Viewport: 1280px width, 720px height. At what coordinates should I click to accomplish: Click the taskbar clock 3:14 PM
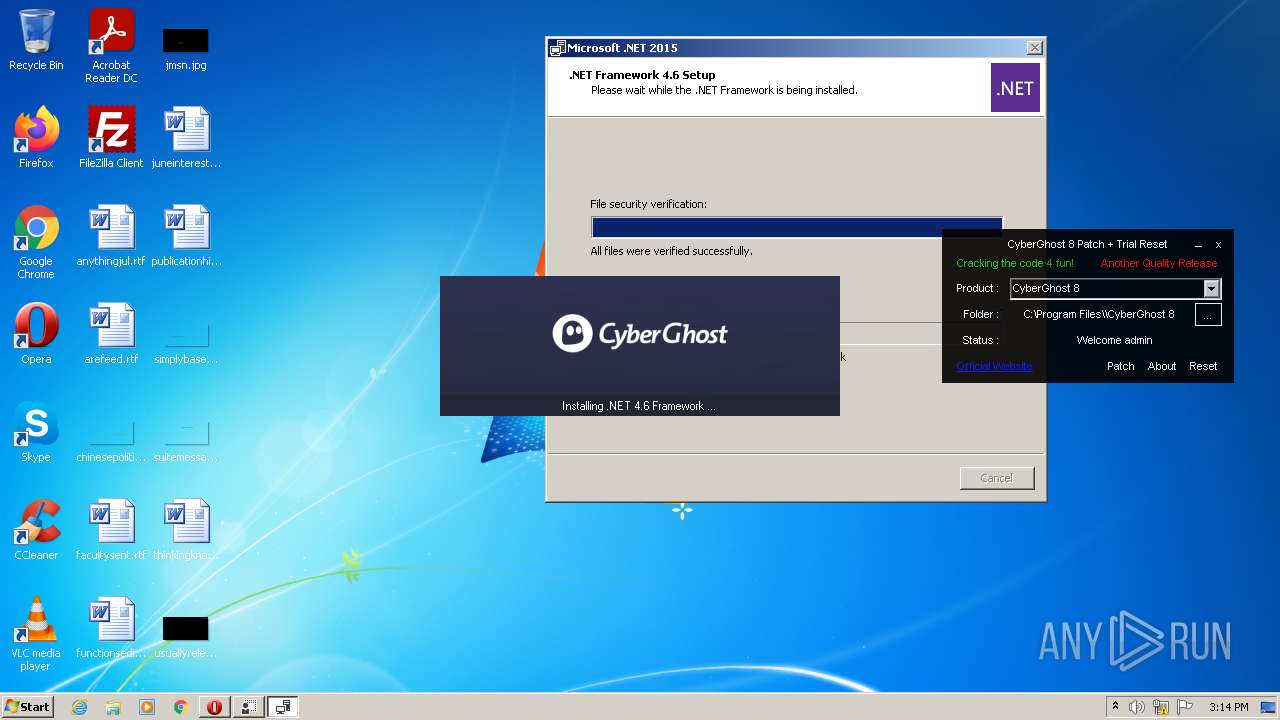pos(1228,707)
